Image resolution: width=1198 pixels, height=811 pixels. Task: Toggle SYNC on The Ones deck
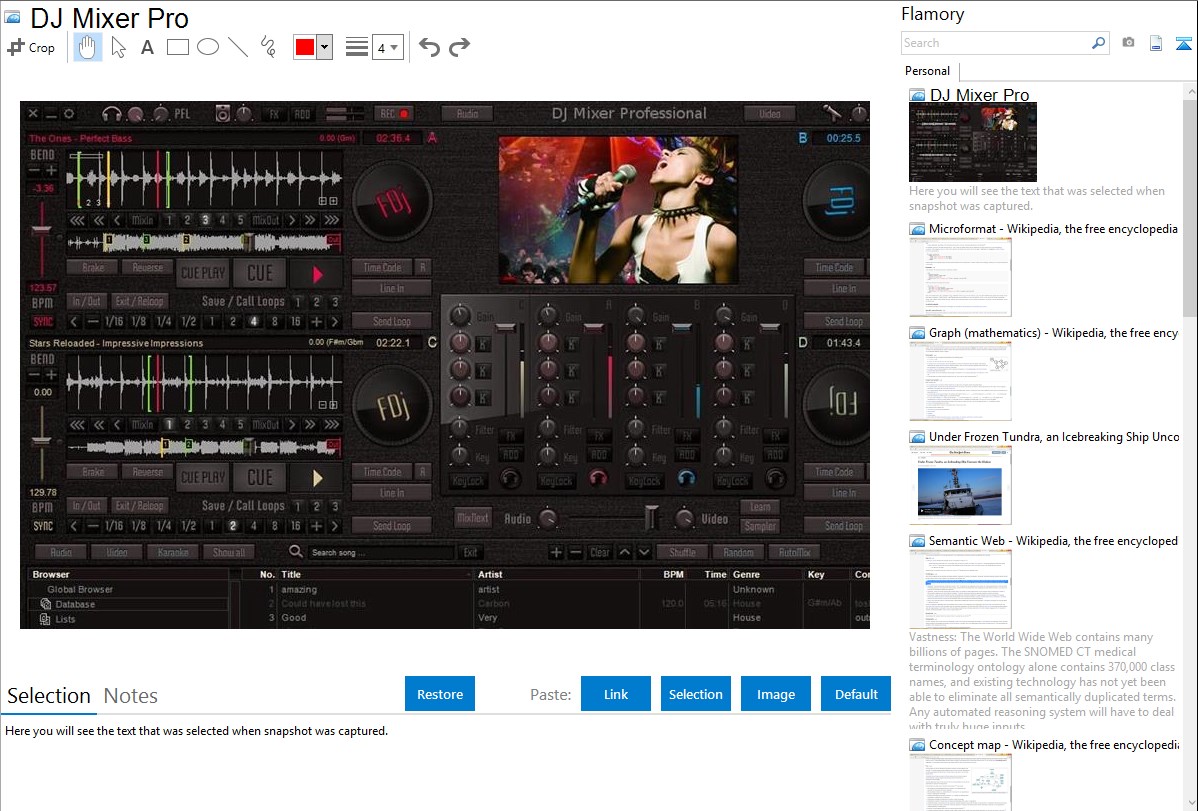43,322
